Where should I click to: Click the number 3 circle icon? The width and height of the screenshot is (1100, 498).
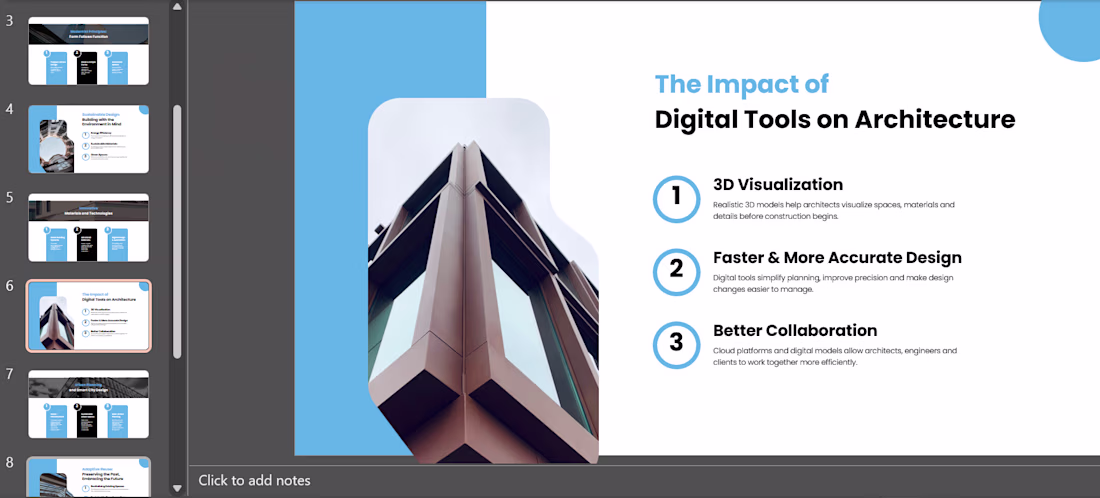(x=676, y=345)
